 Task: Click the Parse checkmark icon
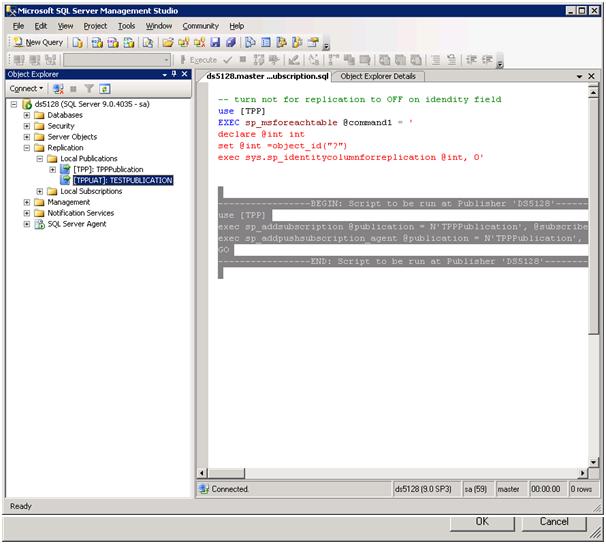(x=228, y=60)
